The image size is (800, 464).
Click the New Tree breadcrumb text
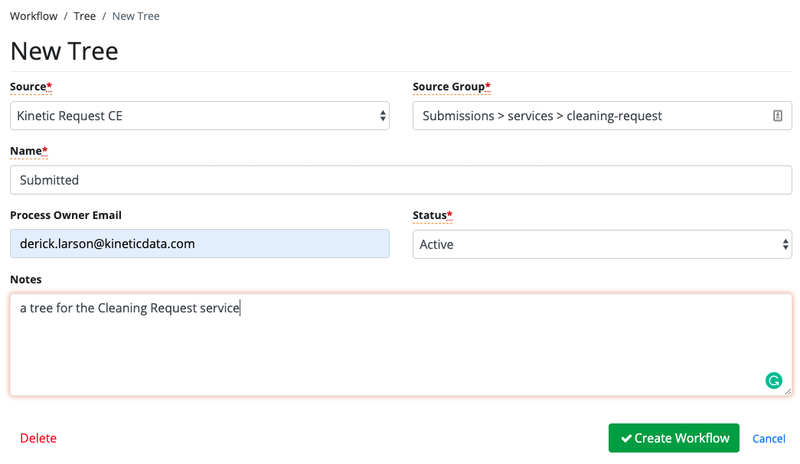136,16
